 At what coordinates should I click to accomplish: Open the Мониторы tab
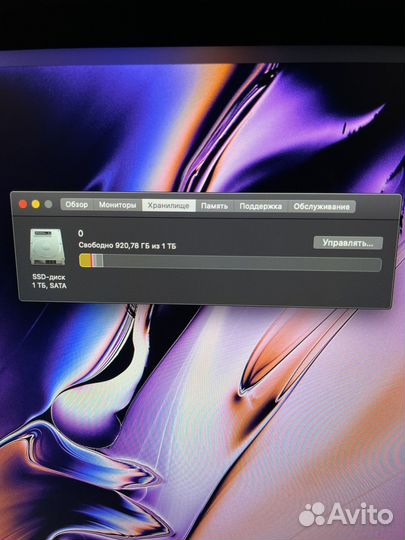[117, 205]
